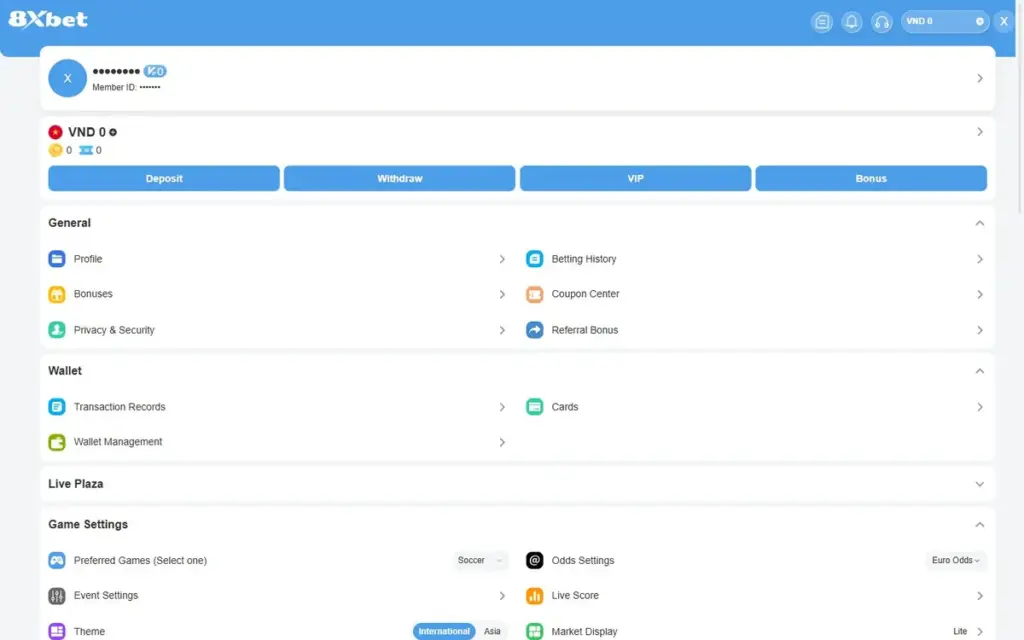Click the Bonus button
1024x640 pixels.
click(871, 178)
